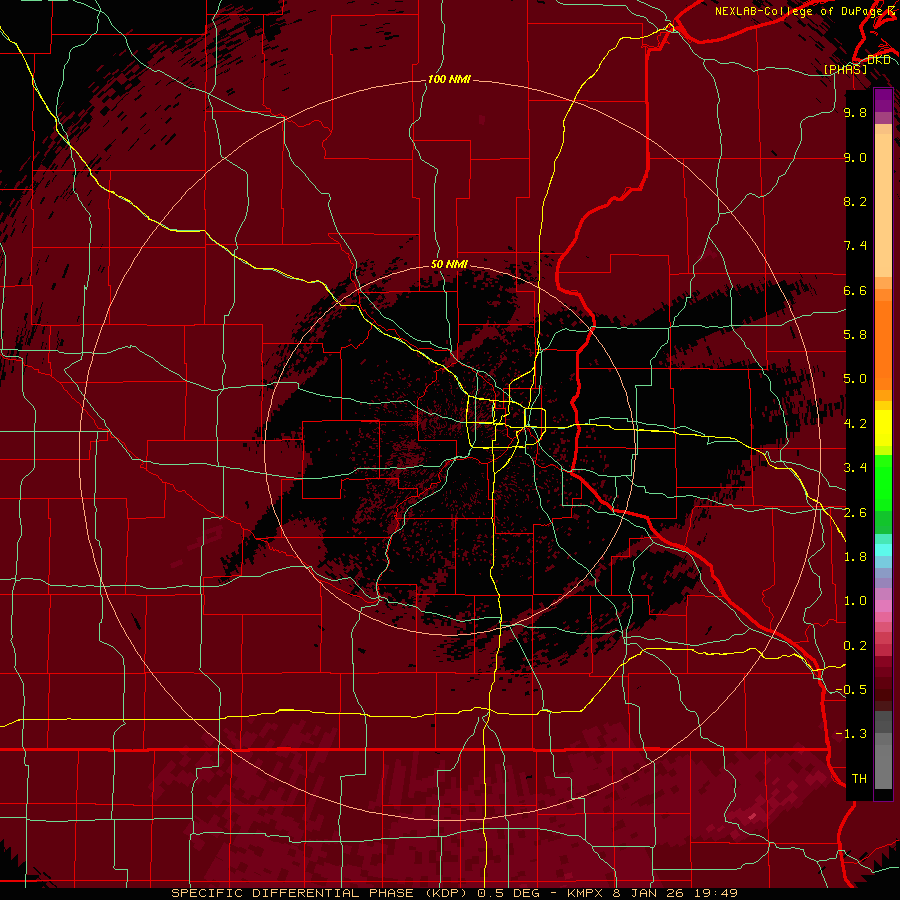
Task: Click the 6.6 scale value
Action: (855, 290)
